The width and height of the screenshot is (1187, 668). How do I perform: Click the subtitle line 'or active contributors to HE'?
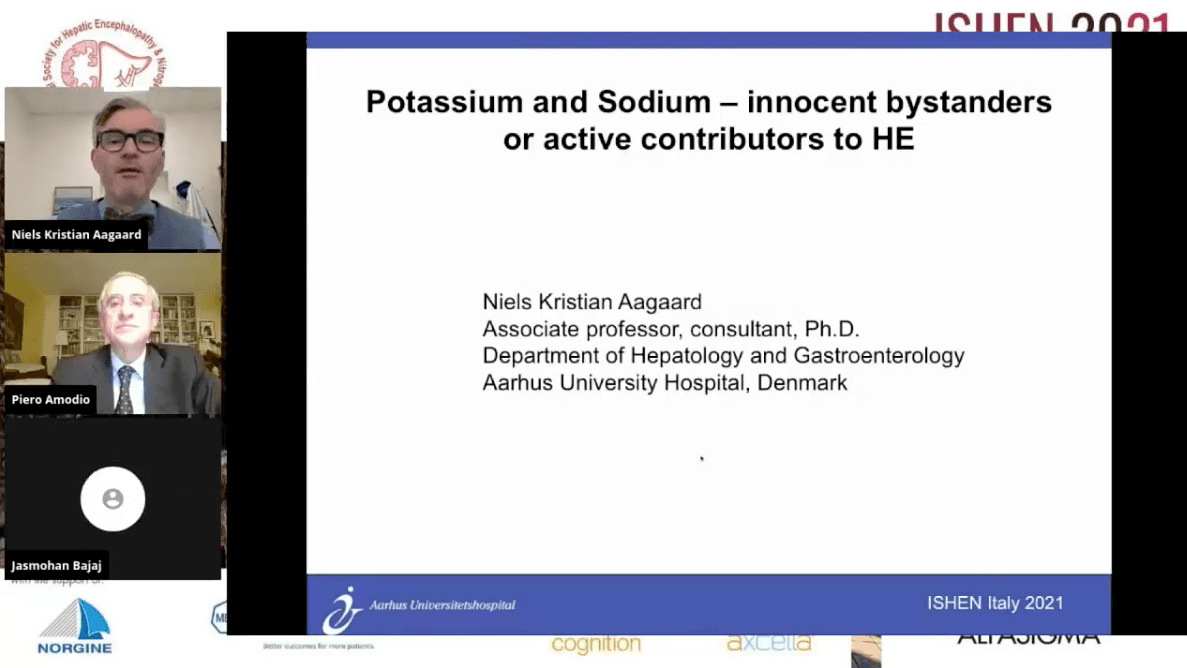click(x=709, y=139)
